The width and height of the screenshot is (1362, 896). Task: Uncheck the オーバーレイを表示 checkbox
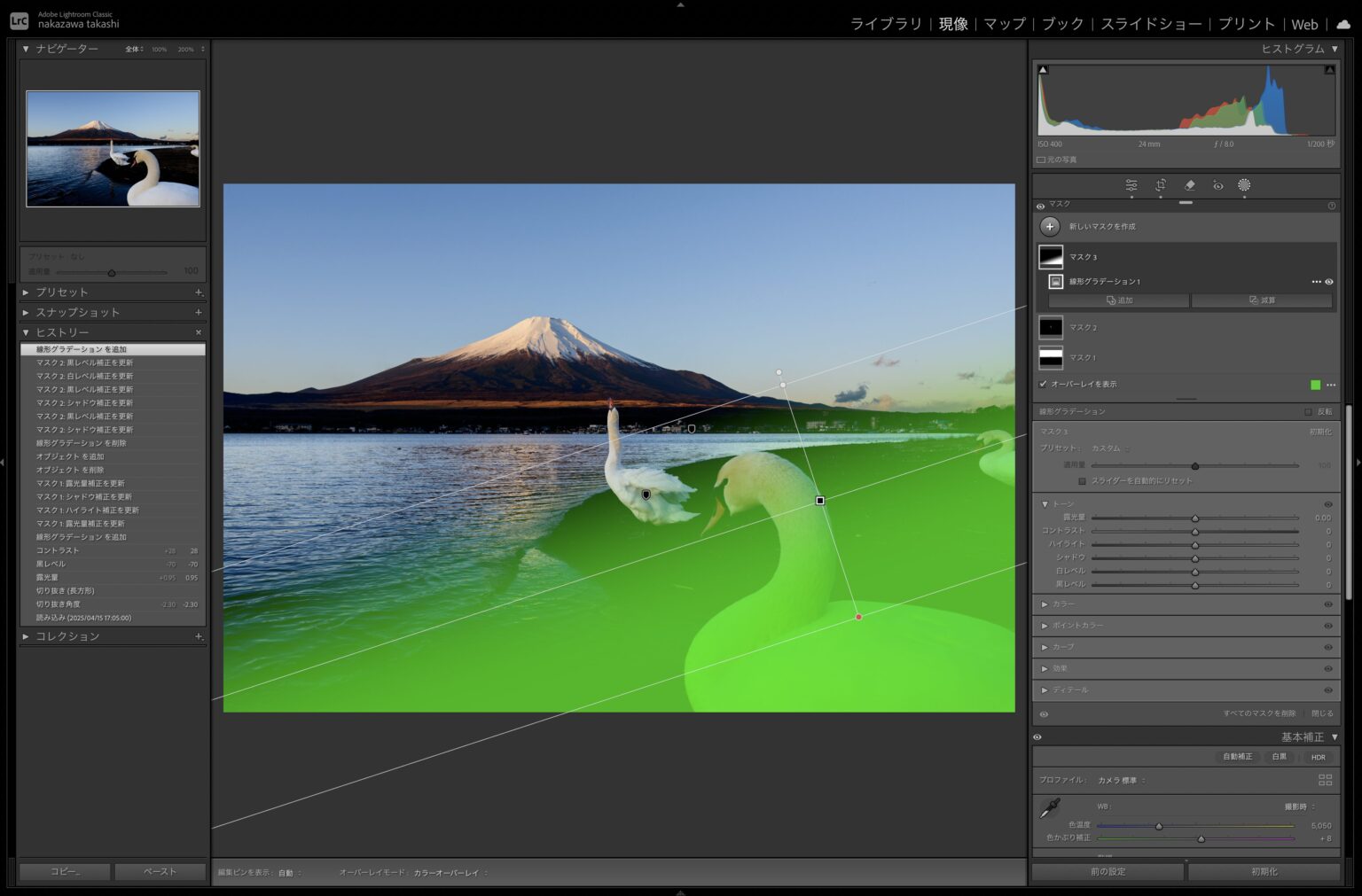pos(1043,385)
